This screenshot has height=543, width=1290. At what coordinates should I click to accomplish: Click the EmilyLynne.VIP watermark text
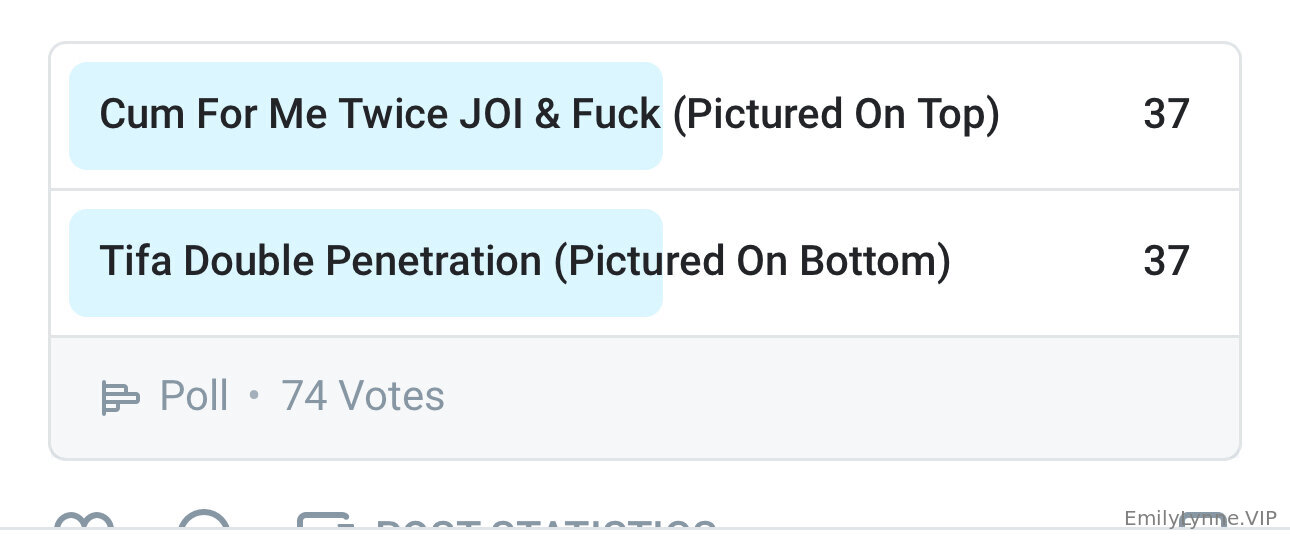[1200, 518]
